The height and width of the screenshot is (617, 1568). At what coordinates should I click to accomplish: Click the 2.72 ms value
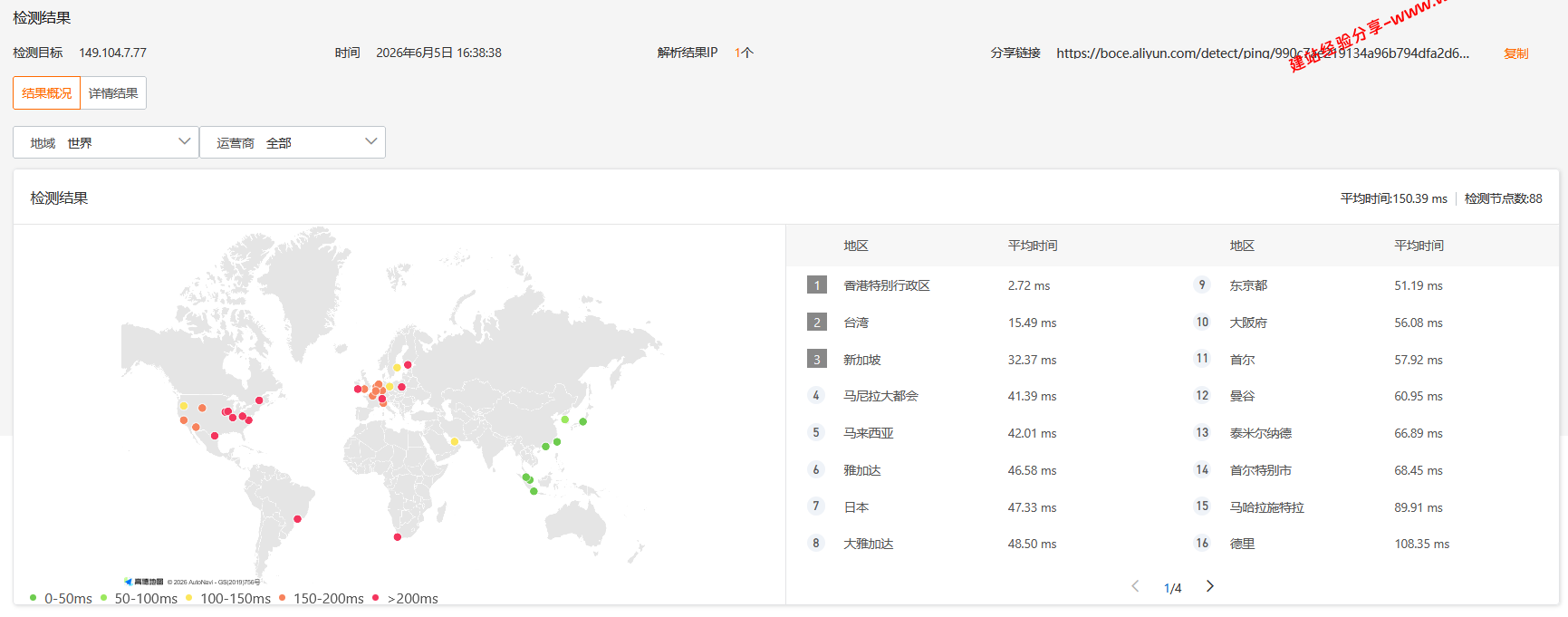pyautogui.click(x=1029, y=285)
